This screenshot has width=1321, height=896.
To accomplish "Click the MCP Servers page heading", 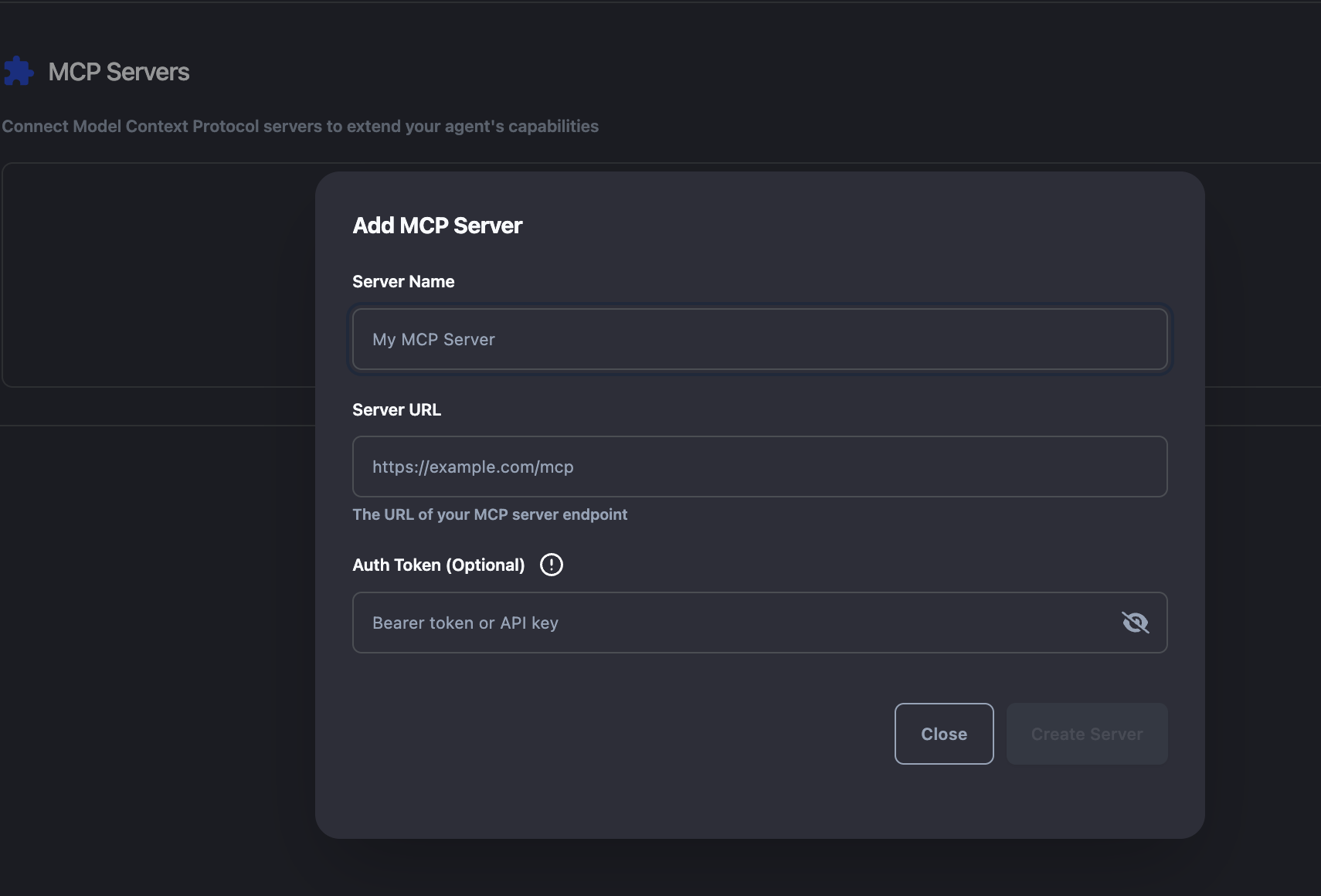I will coord(118,72).
